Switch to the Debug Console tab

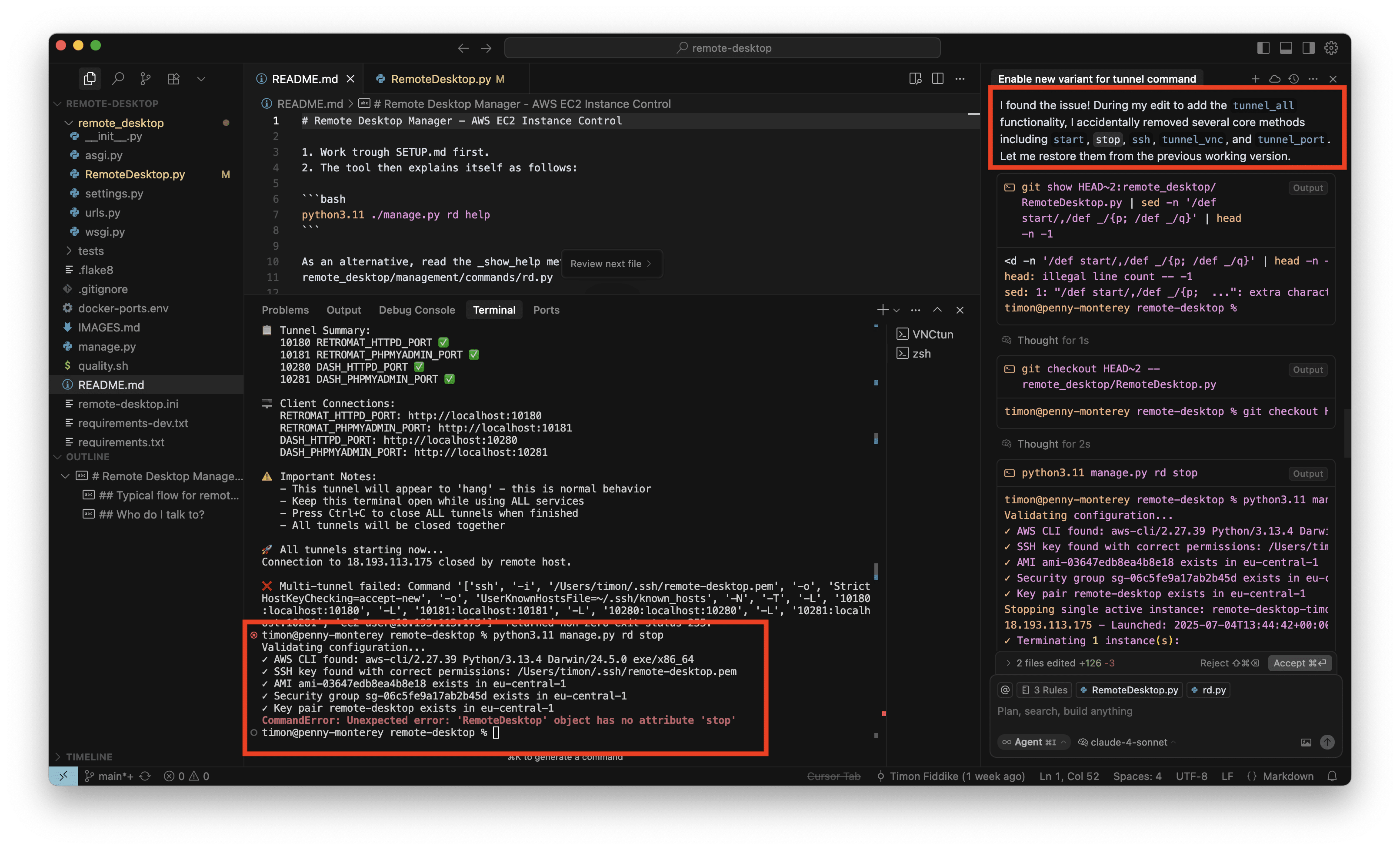[x=417, y=310]
